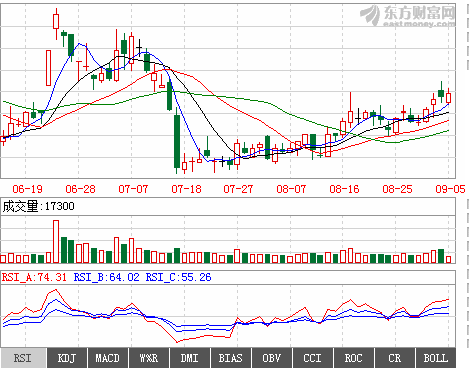Click the 07-18 date axis label
This screenshot has height=375, width=469.
point(186,189)
